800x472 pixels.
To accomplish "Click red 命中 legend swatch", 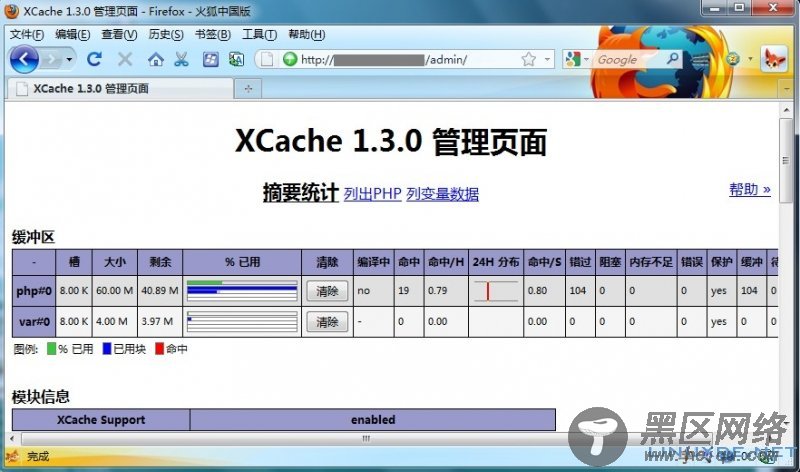I will [159, 349].
